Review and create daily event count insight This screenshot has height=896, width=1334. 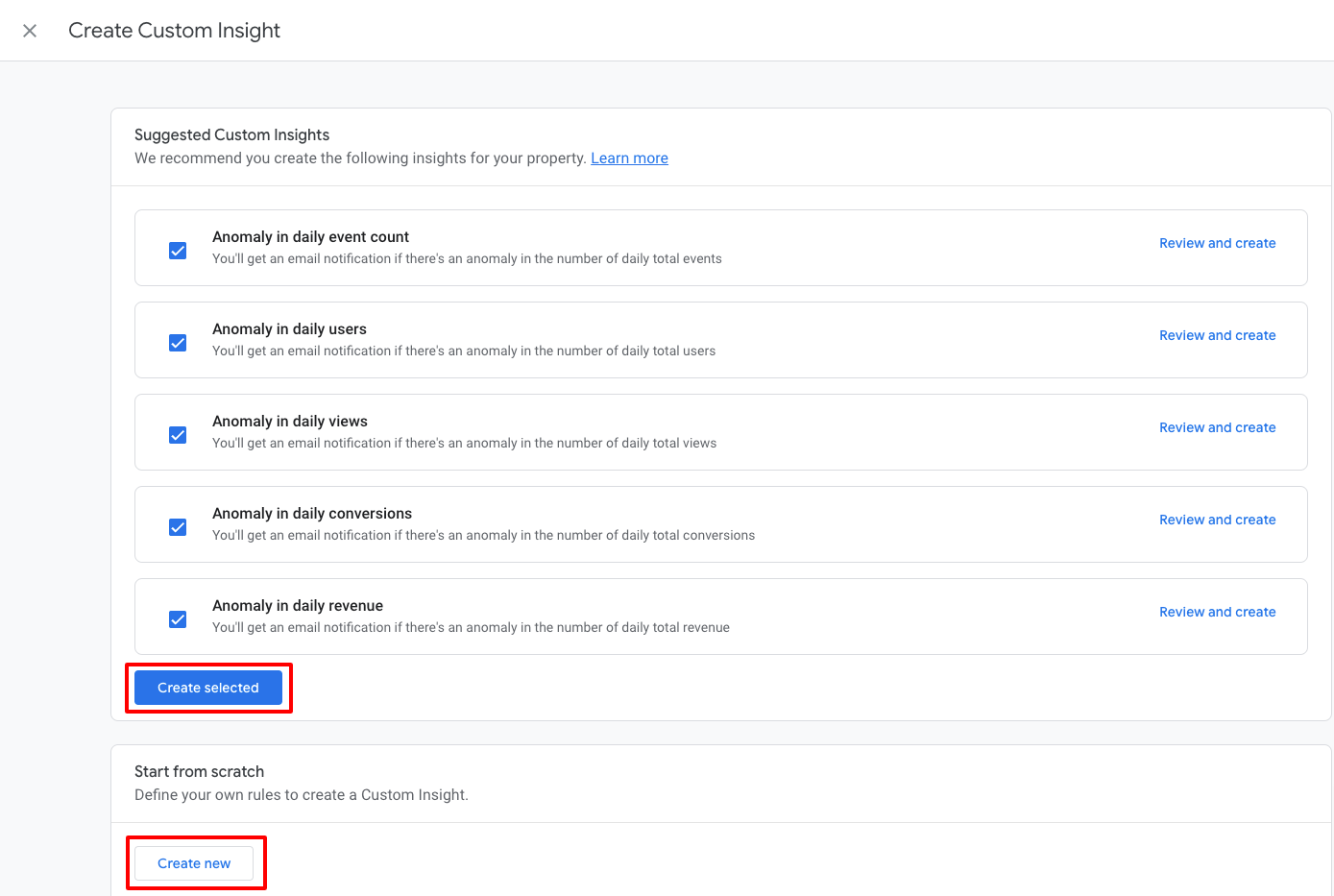1217,243
